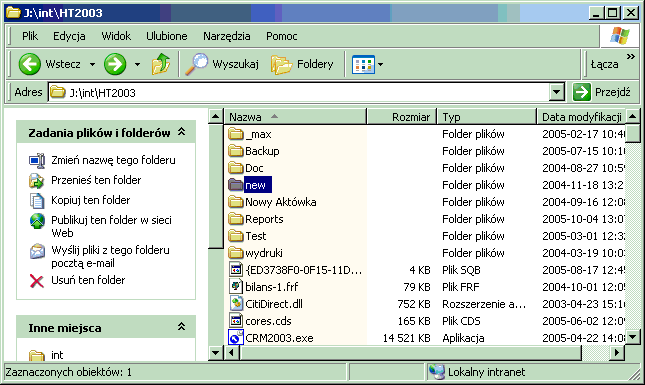This screenshot has height=385, width=645.
Task: Click the red X delete folder icon
Action: 37,281
